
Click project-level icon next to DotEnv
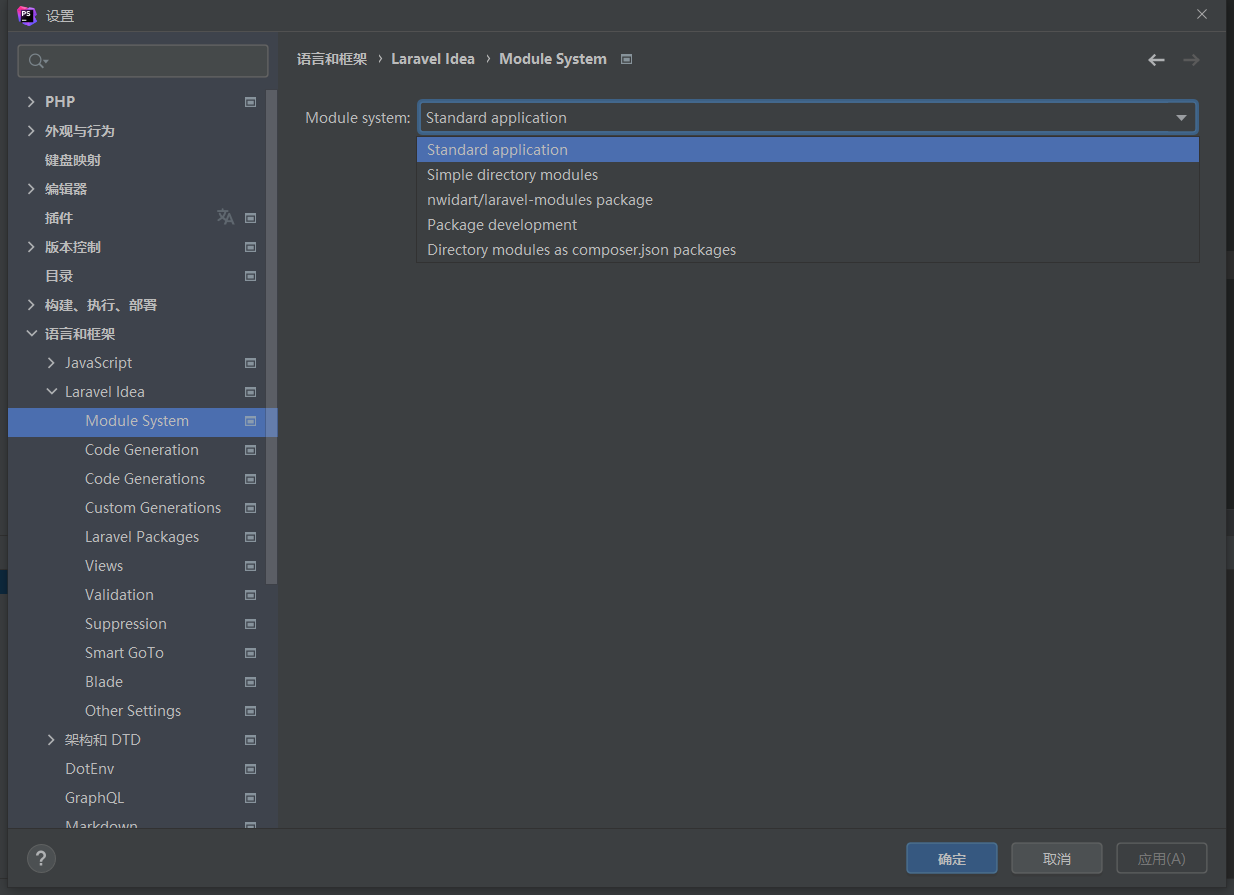[251, 769]
